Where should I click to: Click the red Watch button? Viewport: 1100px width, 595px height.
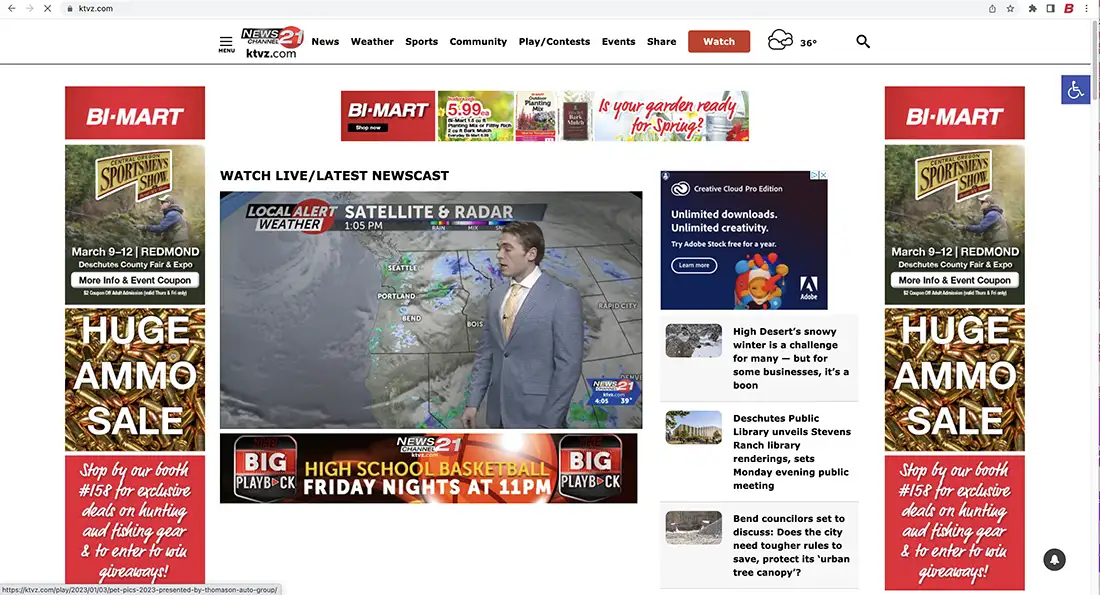coord(719,41)
